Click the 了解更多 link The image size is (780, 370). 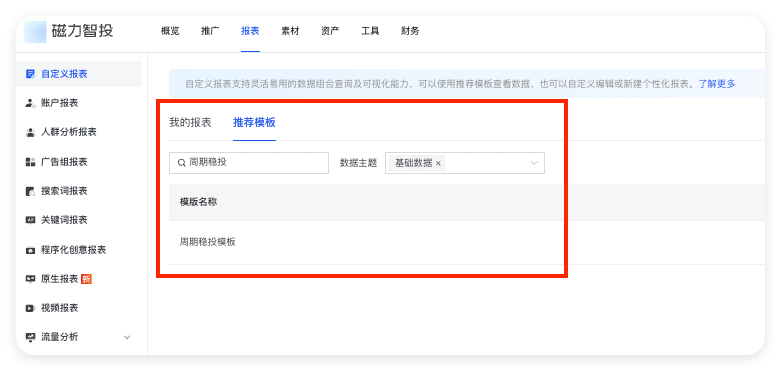tap(717, 84)
